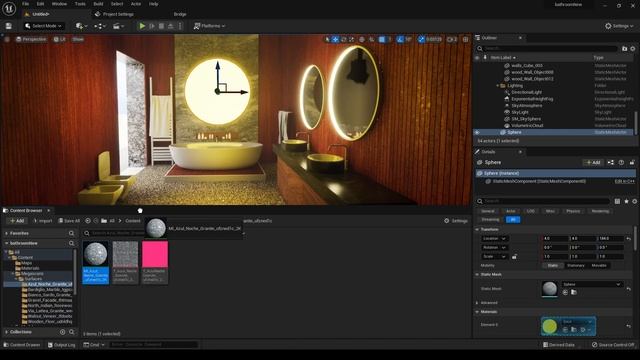The width and height of the screenshot is (640, 360).
Task: Click the Add component button in Details
Action: (593, 162)
